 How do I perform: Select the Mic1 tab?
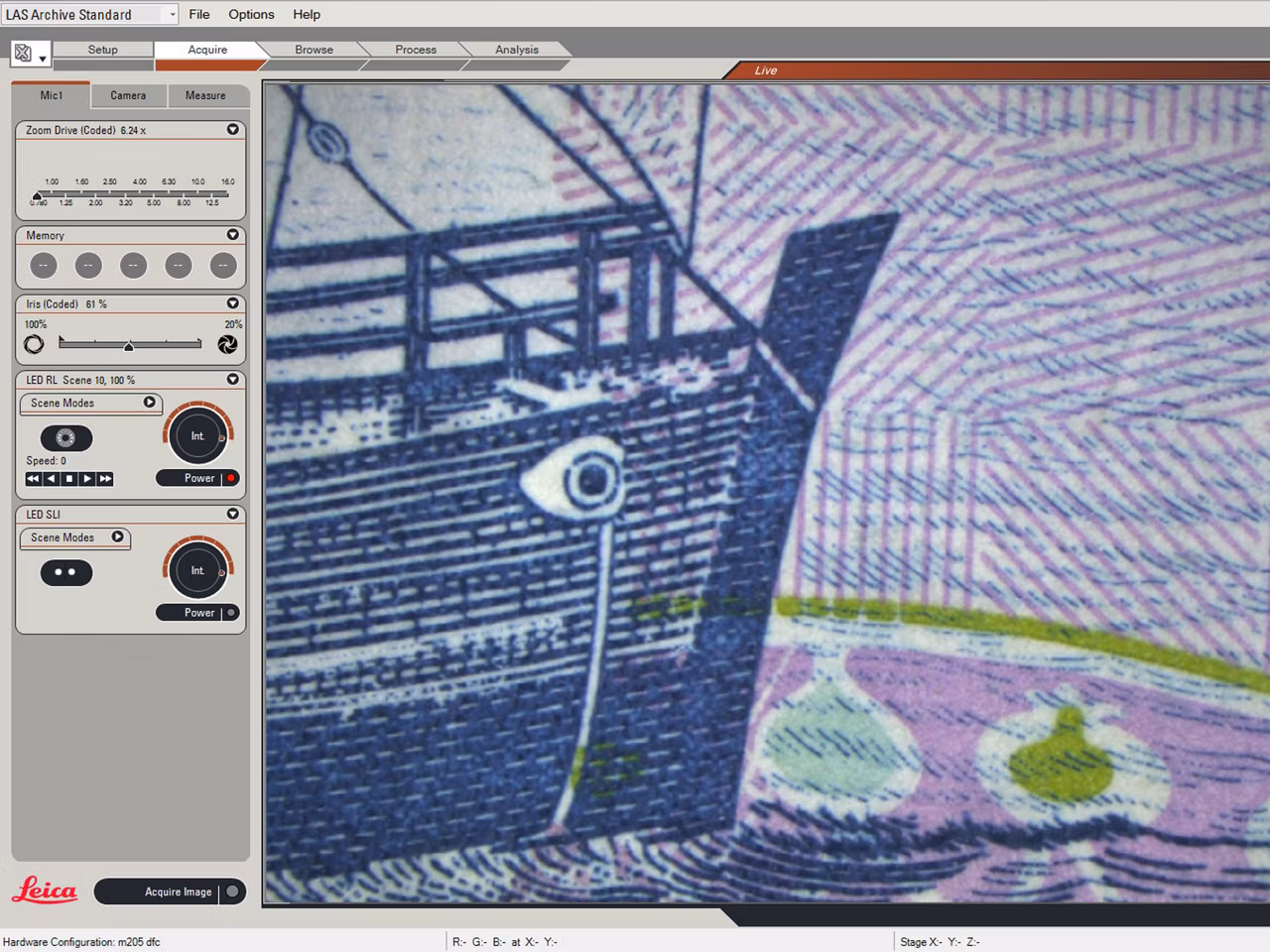click(x=52, y=95)
